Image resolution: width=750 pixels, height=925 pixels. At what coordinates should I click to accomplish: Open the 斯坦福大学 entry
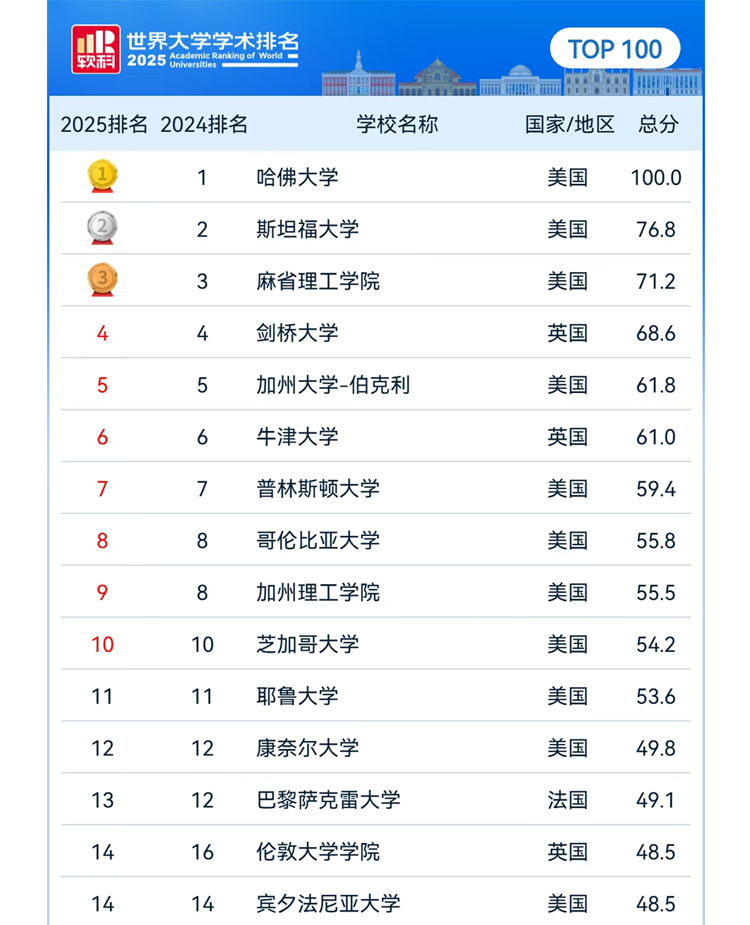coord(307,230)
